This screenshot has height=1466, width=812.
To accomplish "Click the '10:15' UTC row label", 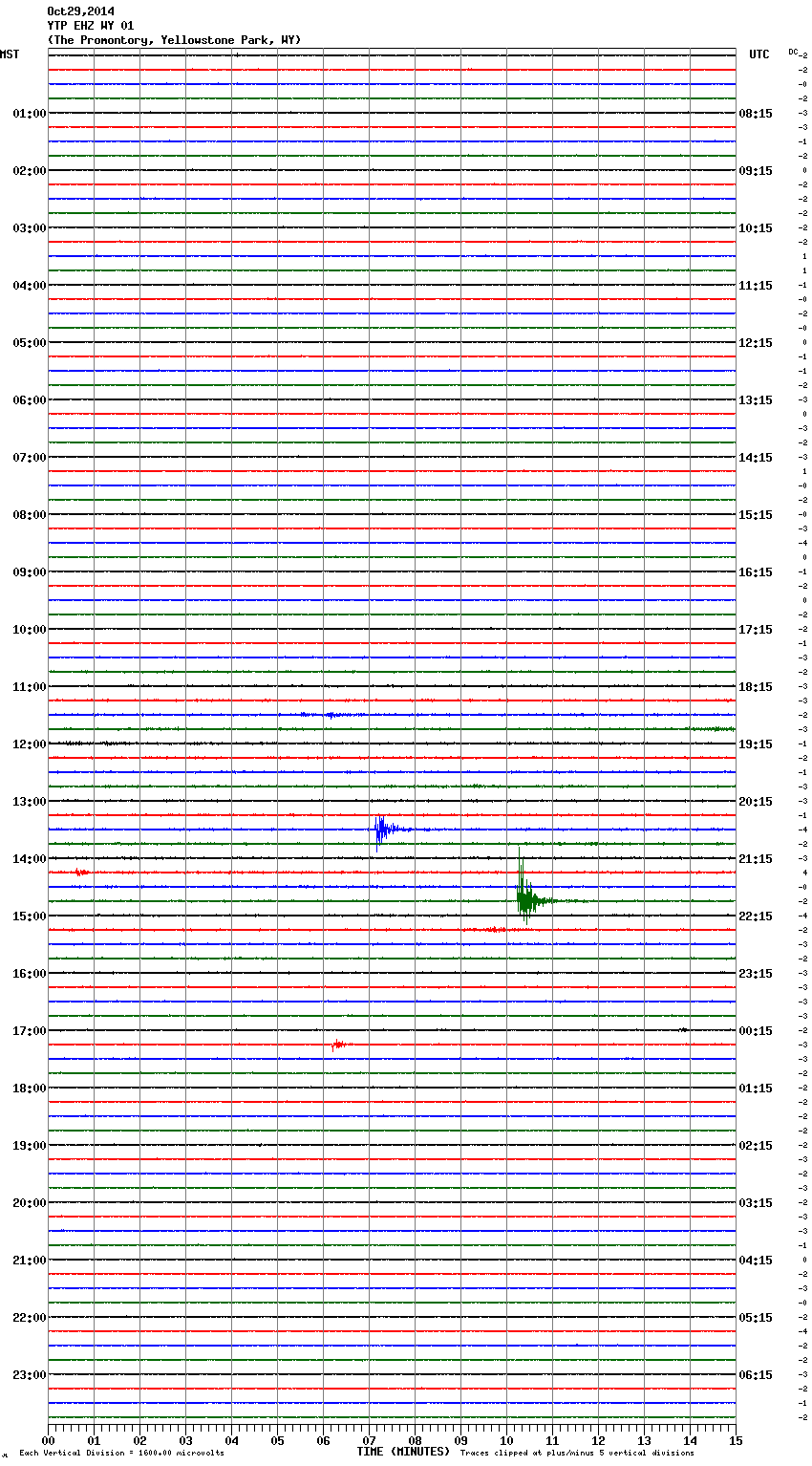I will click(x=756, y=228).
